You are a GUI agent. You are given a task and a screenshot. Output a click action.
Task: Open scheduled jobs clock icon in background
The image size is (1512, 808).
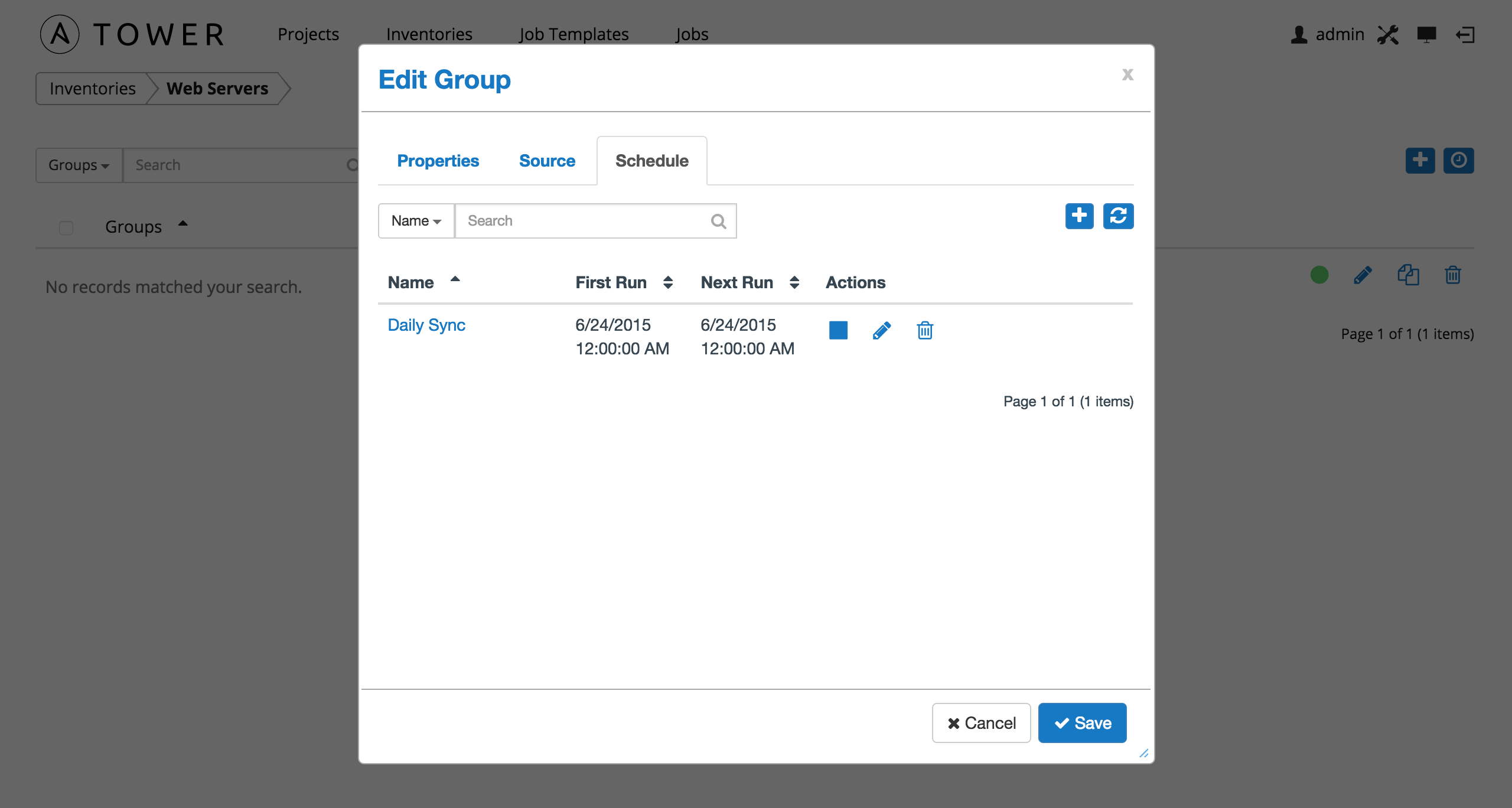click(1458, 160)
